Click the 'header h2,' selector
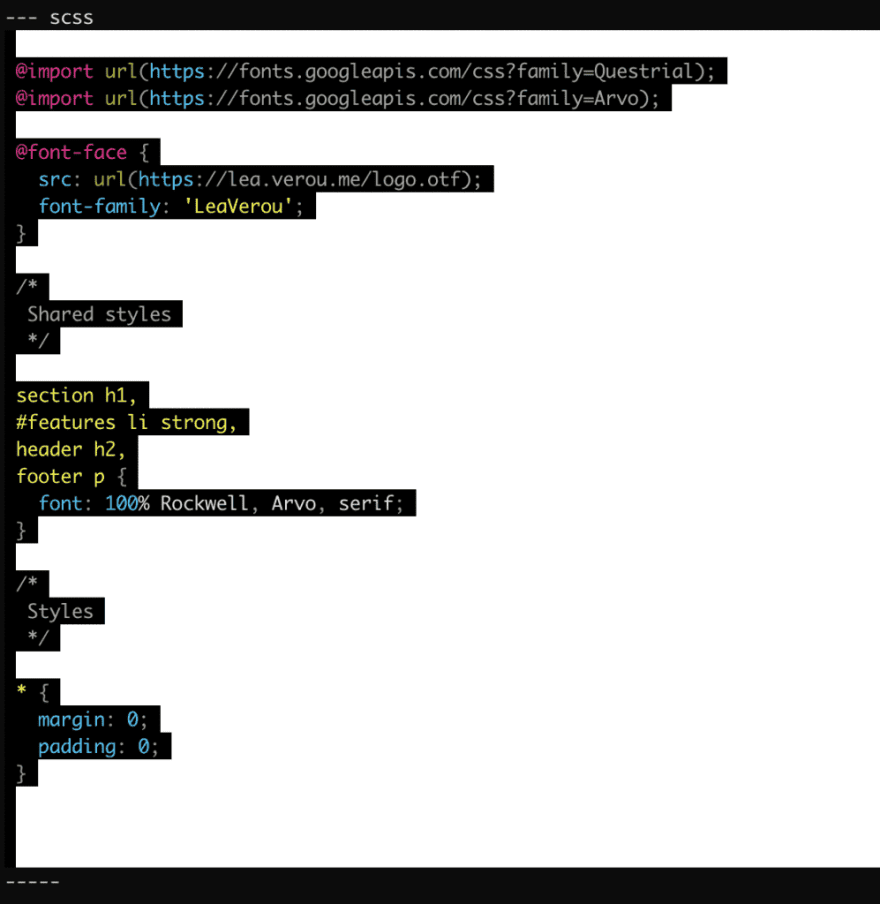 click(x=70, y=449)
